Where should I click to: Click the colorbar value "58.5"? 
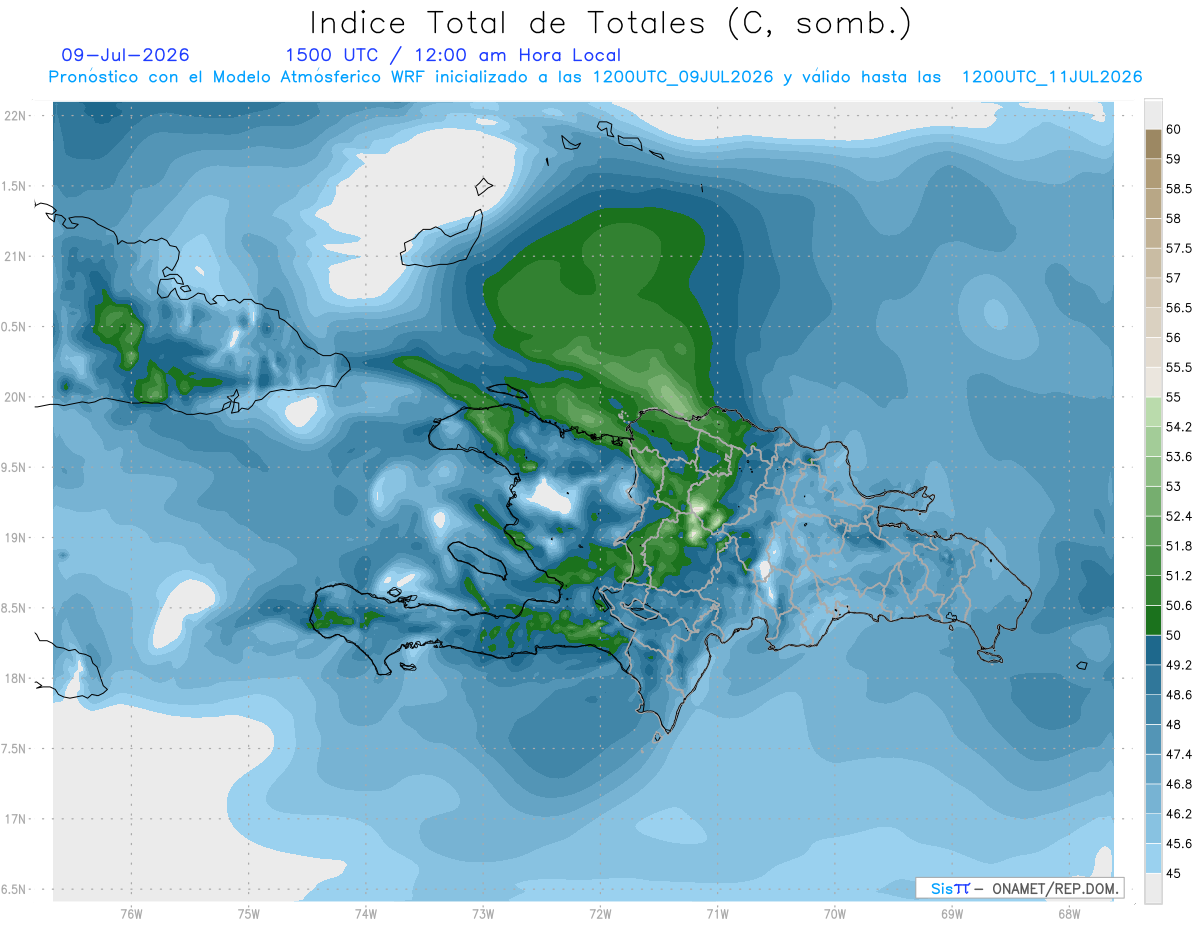(x=1180, y=189)
